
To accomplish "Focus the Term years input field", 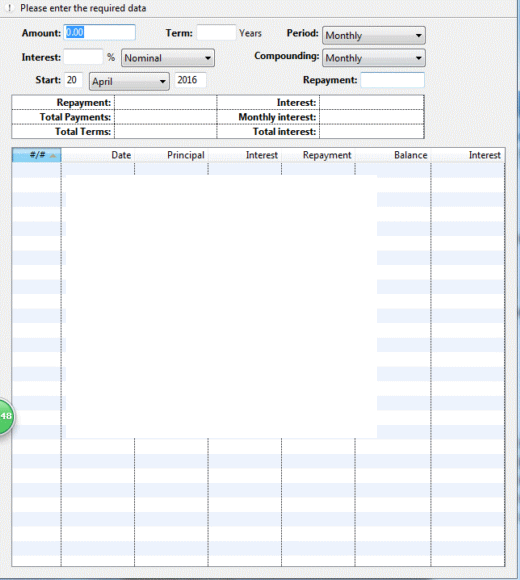I will pyautogui.click(x=216, y=33).
